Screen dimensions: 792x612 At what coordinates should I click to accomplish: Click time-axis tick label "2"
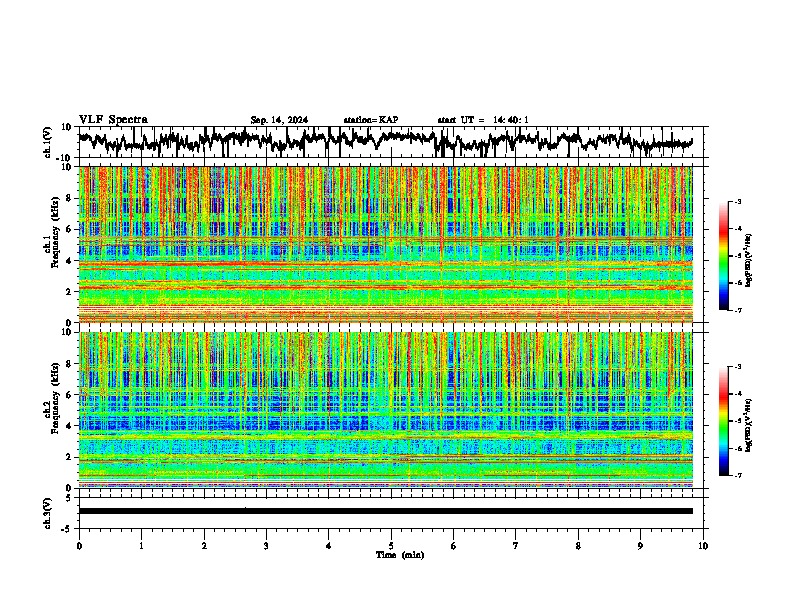tap(204, 546)
